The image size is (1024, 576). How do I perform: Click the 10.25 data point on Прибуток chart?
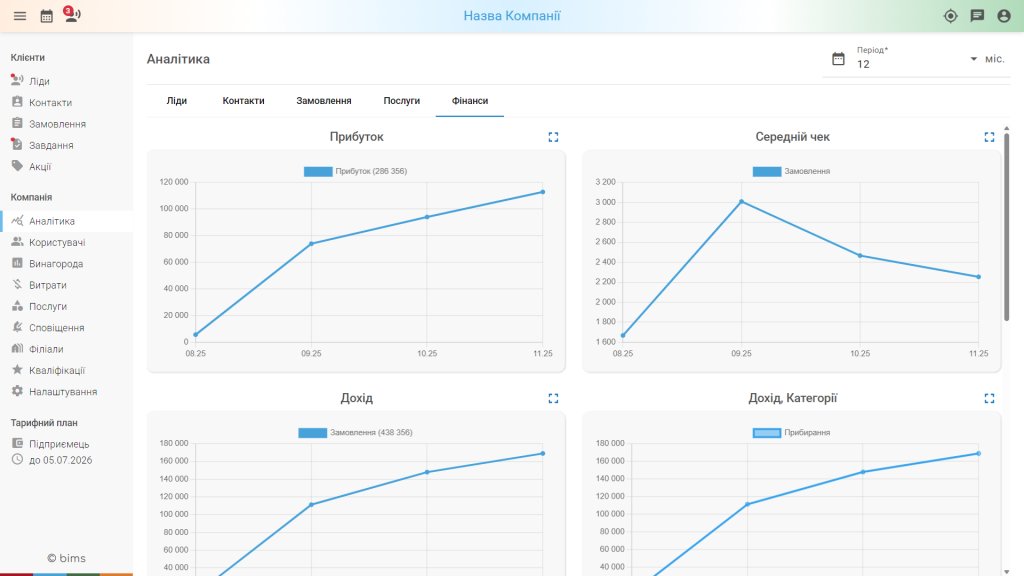tap(427, 217)
